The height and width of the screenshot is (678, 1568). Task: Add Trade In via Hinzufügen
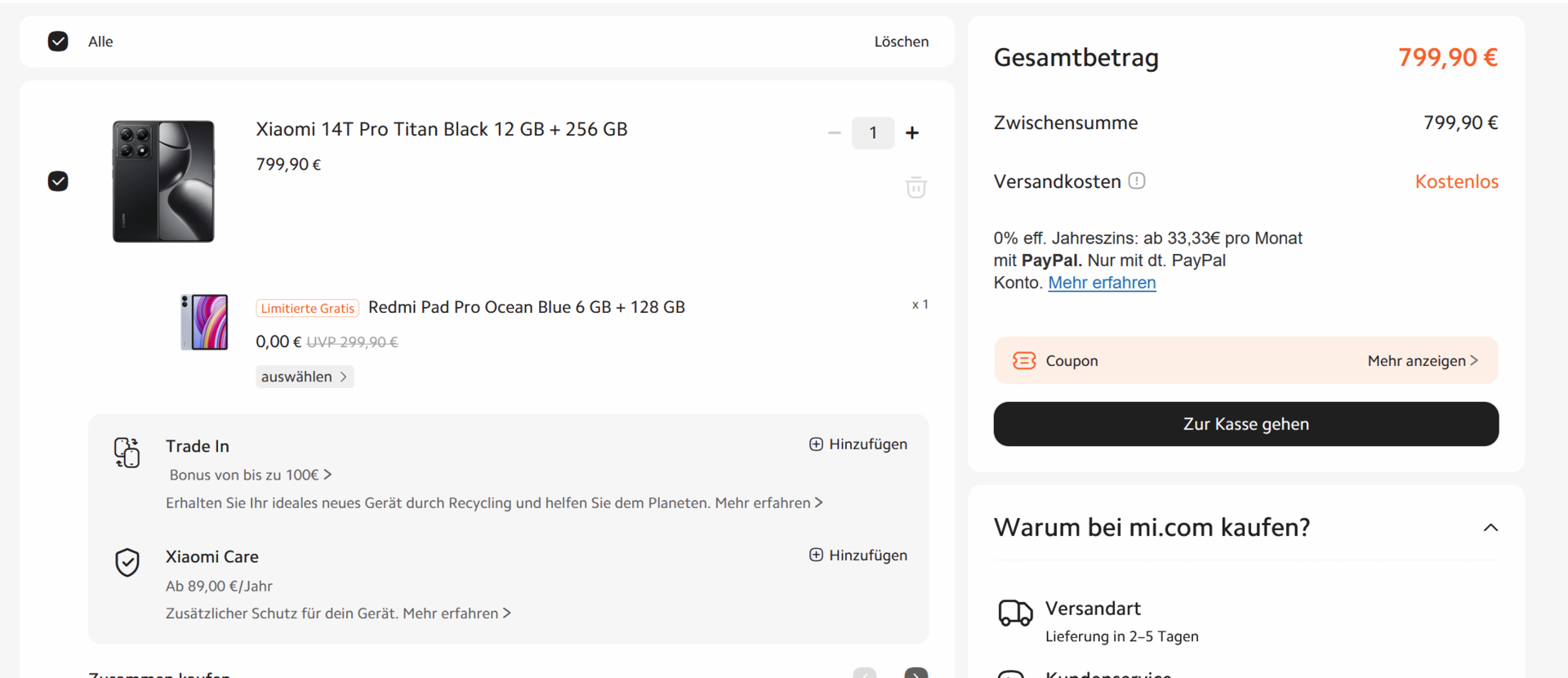(858, 444)
